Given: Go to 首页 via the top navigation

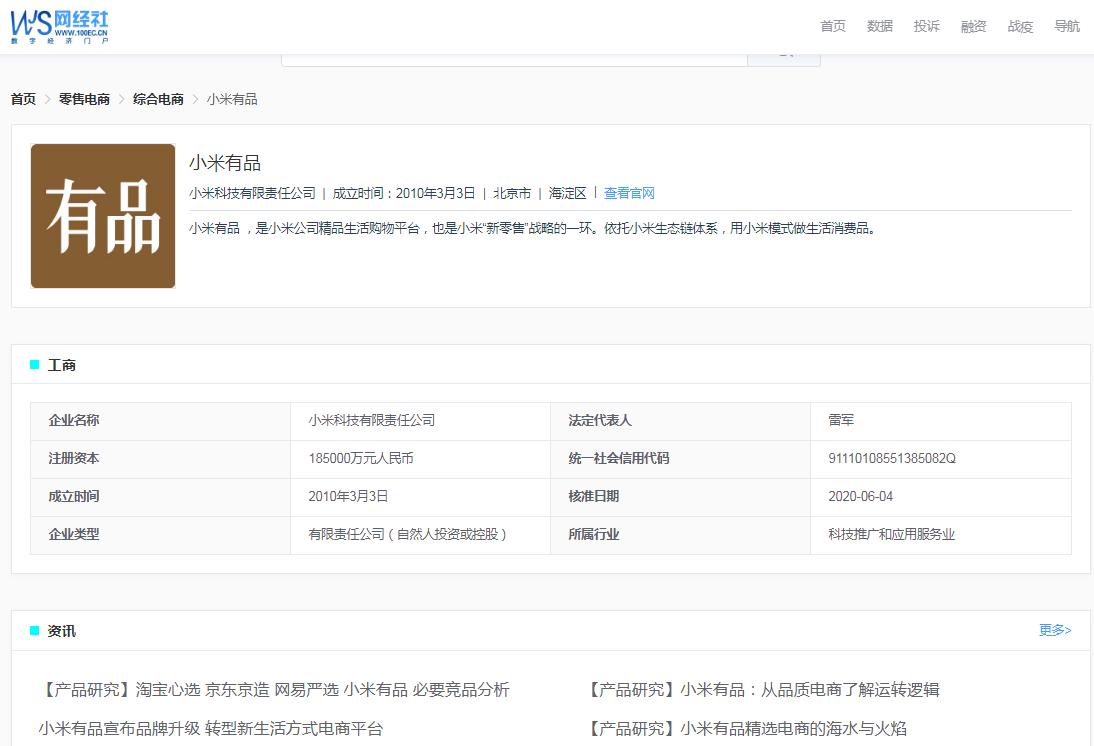Looking at the screenshot, I should 832,26.
